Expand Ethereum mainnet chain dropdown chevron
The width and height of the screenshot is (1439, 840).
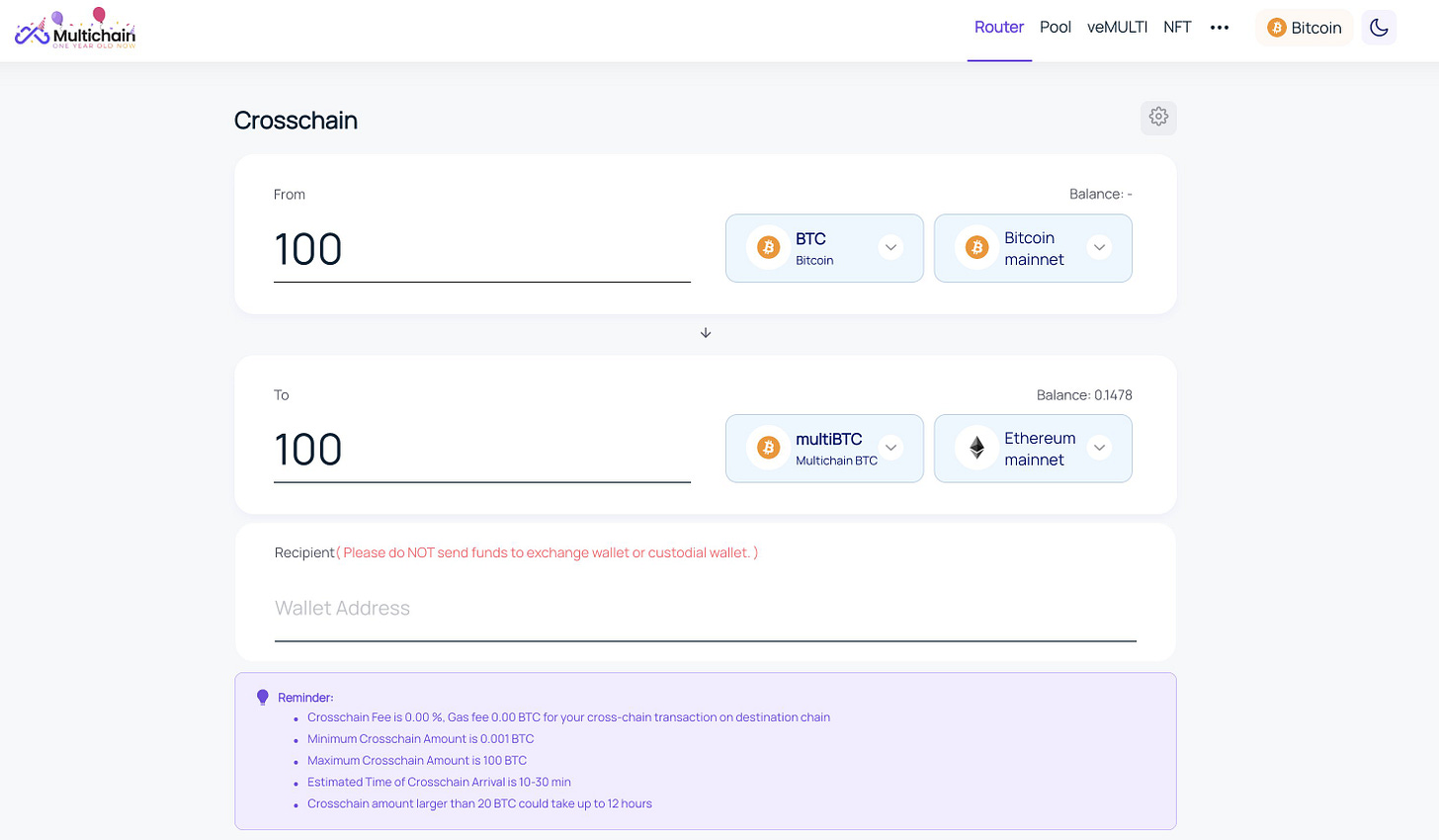[x=1099, y=448]
